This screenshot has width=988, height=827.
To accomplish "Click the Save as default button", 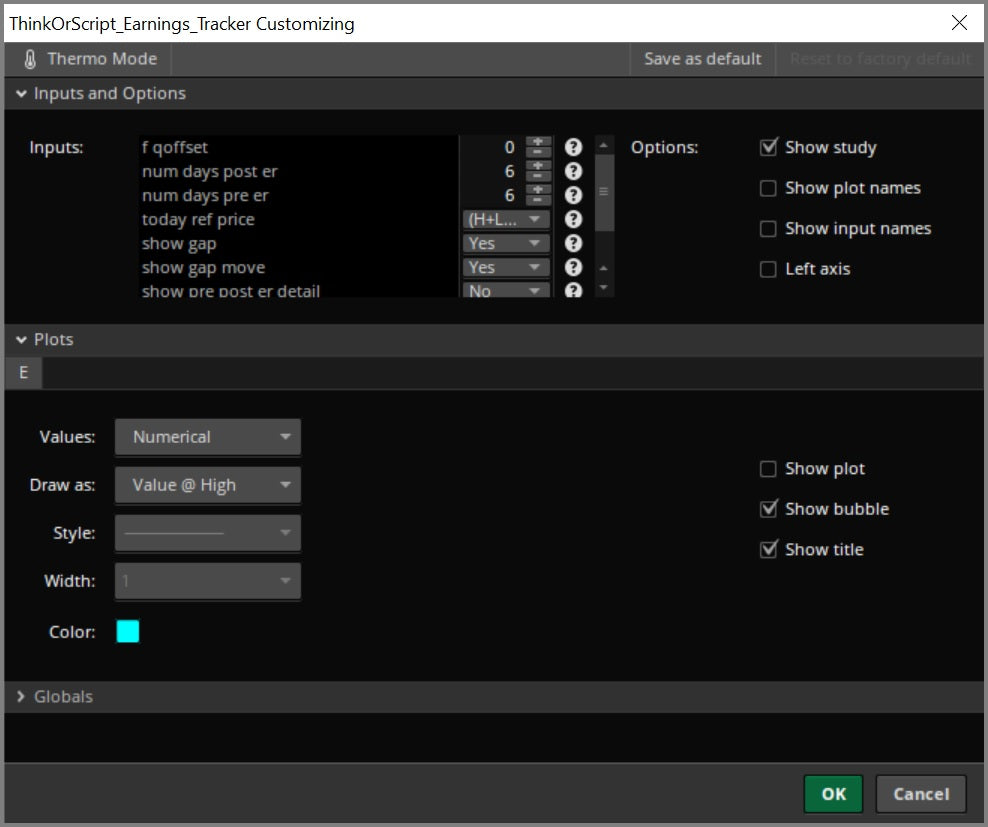I will pos(702,58).
